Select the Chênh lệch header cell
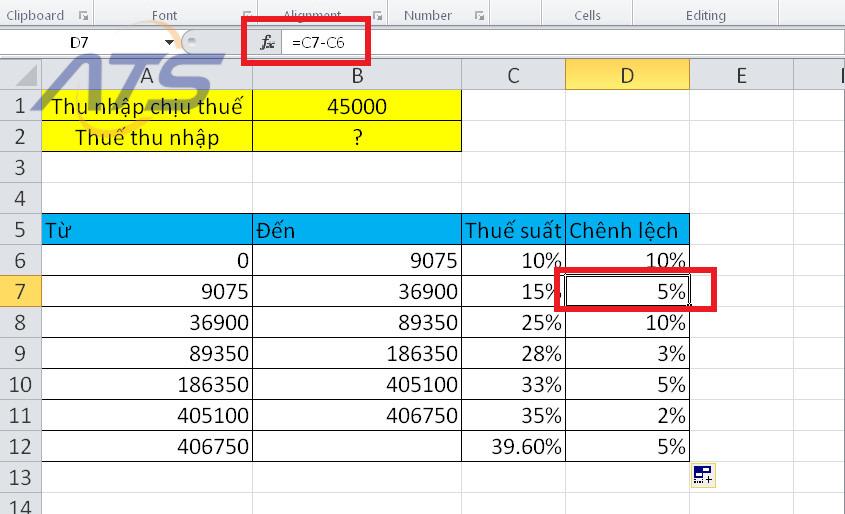Viewport: 845px width, 514px height. coord(627,230)
